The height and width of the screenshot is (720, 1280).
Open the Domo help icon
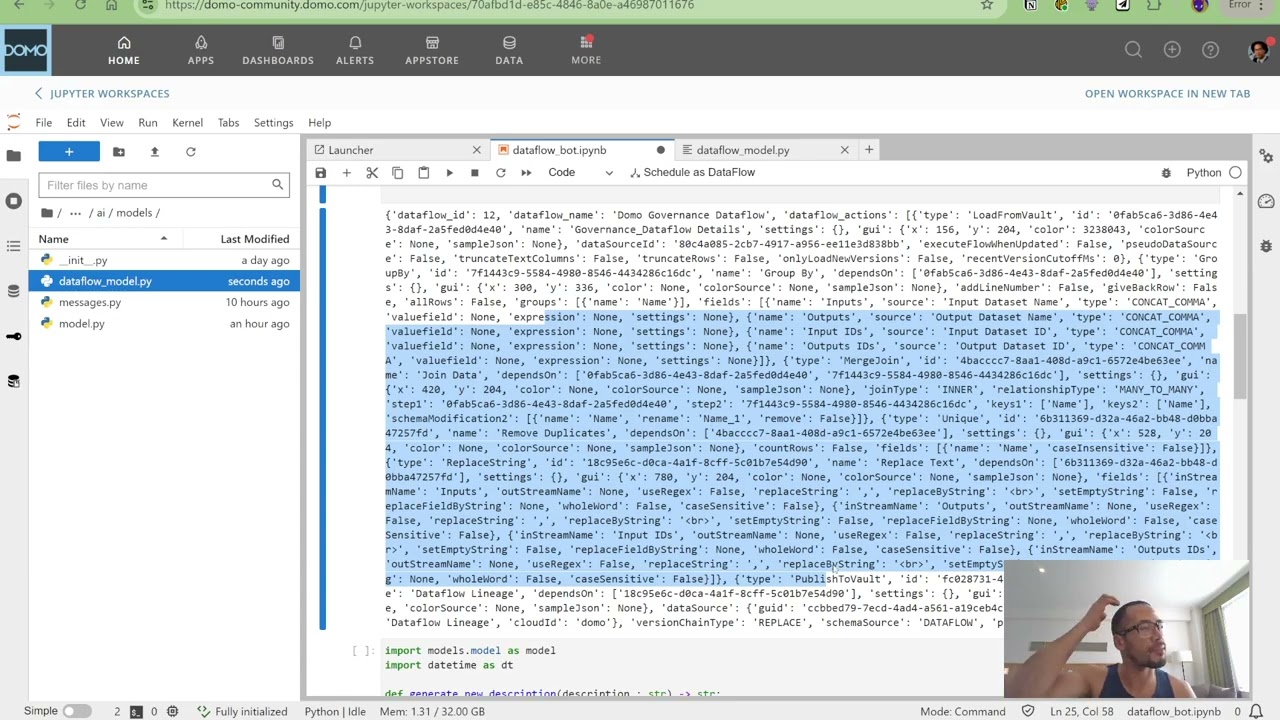click(x=1210, y=50)
